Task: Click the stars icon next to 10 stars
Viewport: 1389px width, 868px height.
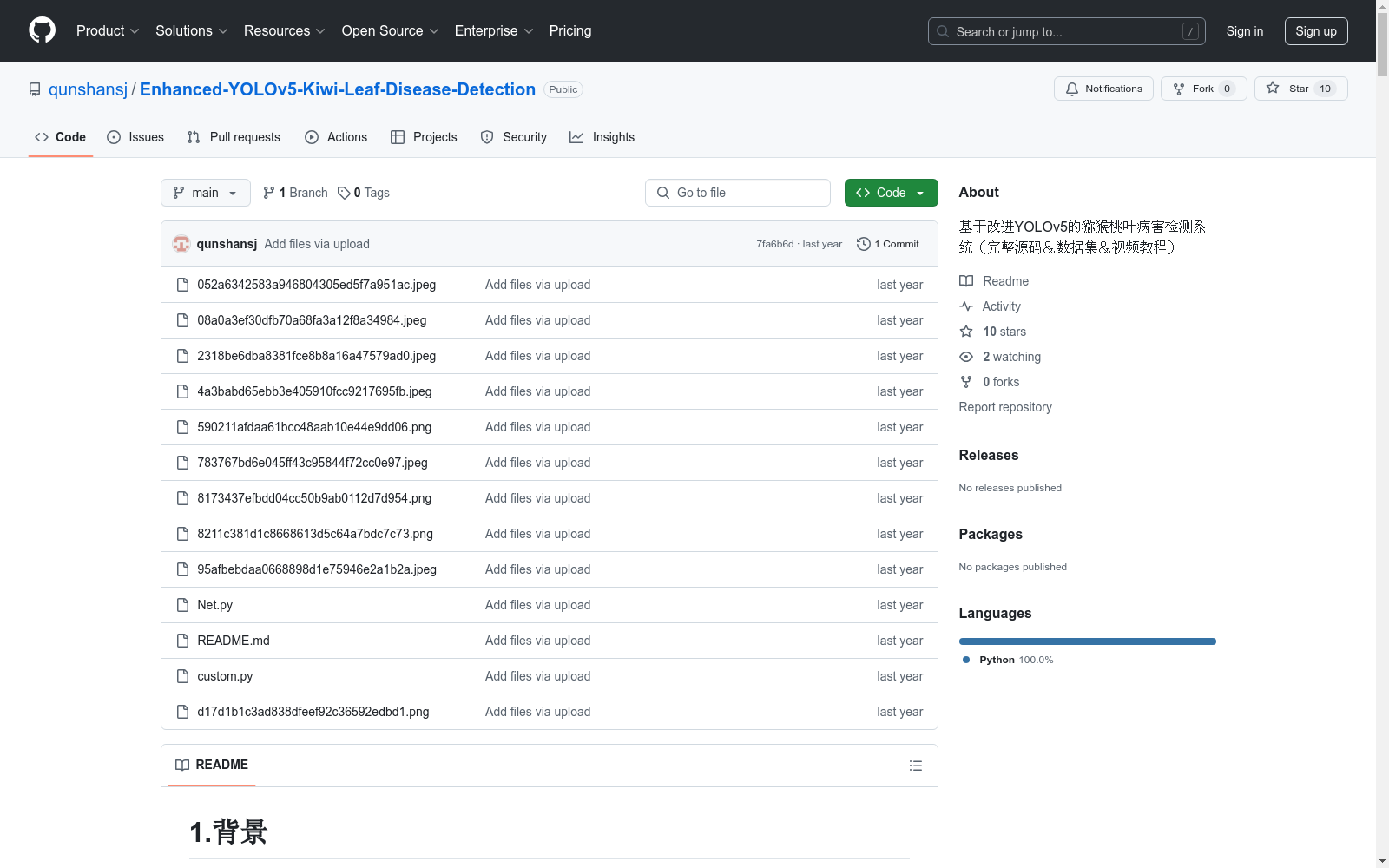Action: tap(966, 332)
